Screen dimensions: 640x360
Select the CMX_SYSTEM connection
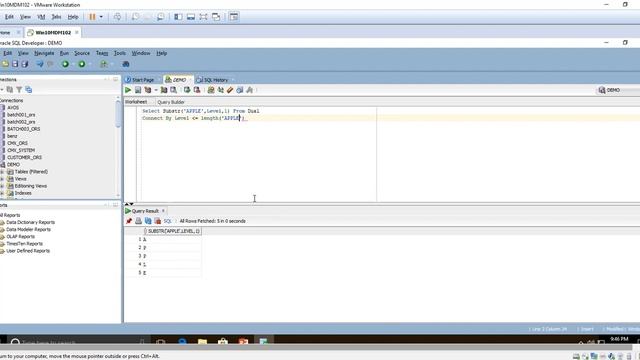coord(21,150)
